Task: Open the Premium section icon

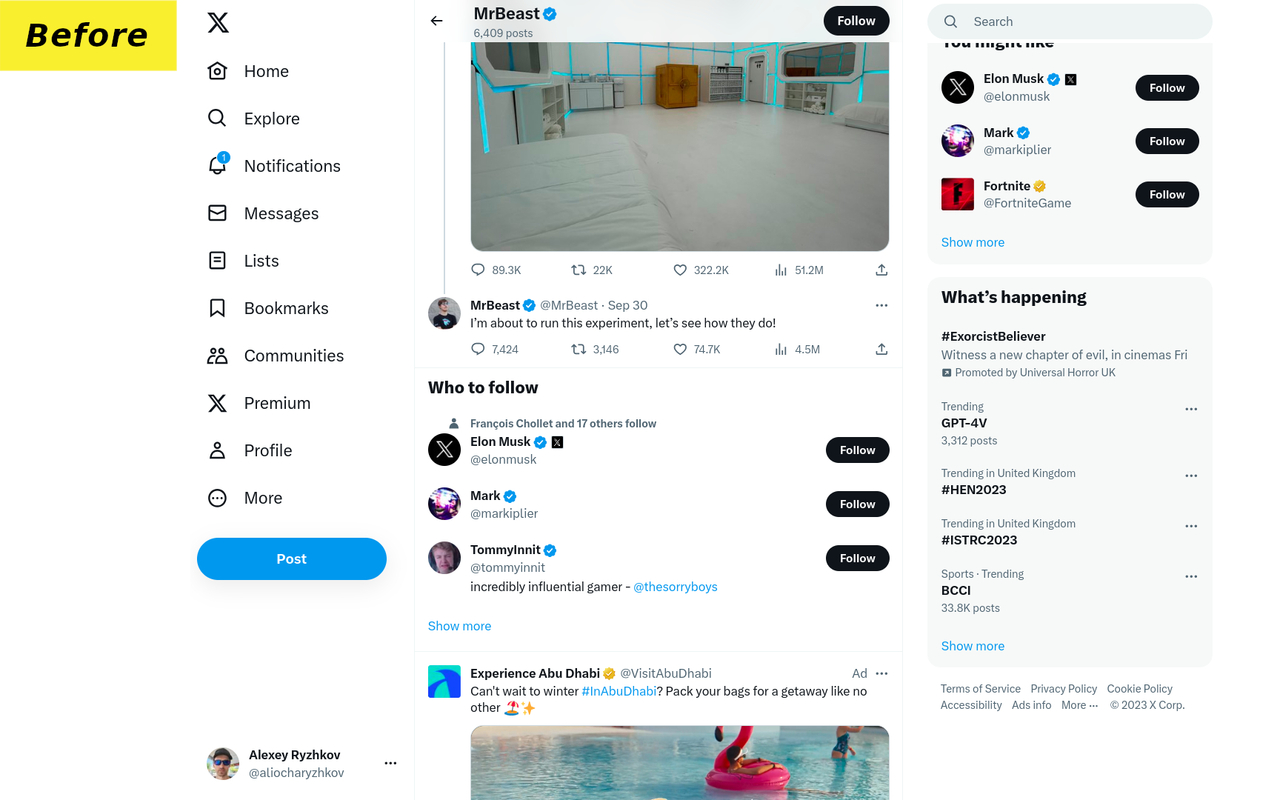Action: tap(218, 403)
